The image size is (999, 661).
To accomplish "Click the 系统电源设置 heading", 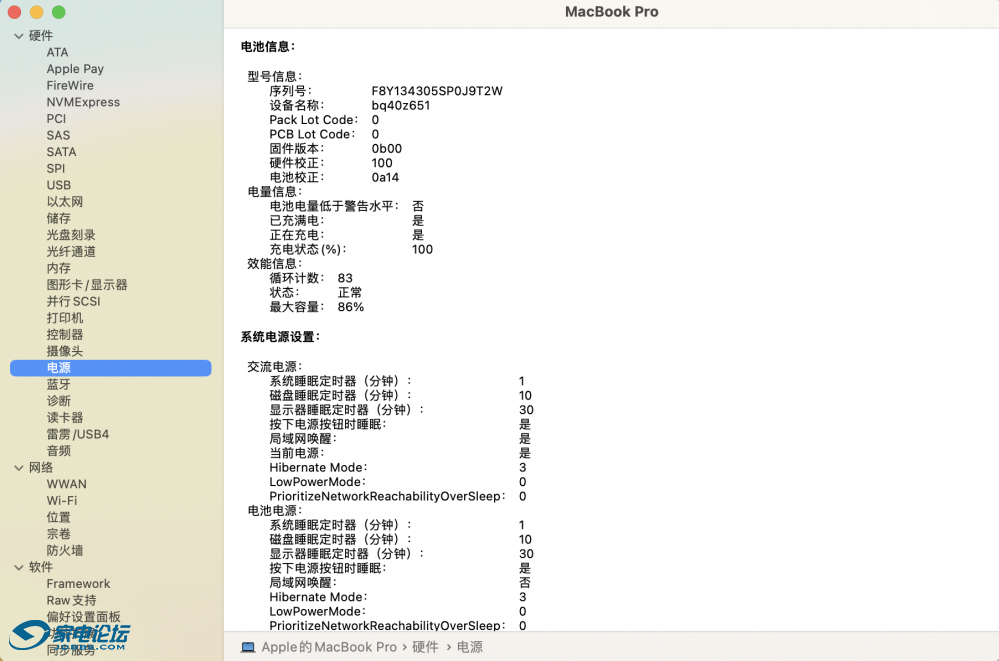I will (x=280, y=337).
